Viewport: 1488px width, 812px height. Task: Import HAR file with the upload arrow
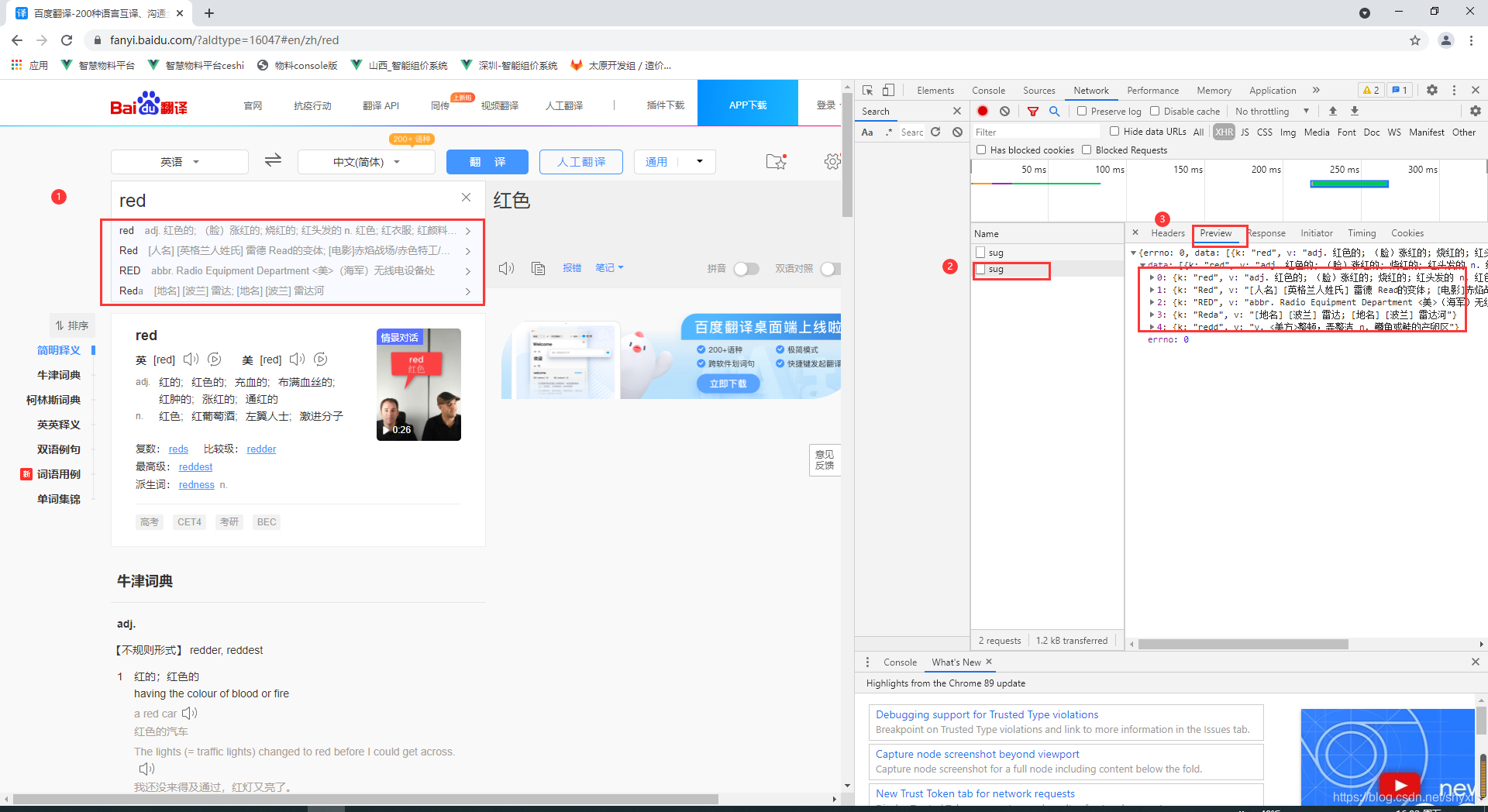pos(1333,111)
